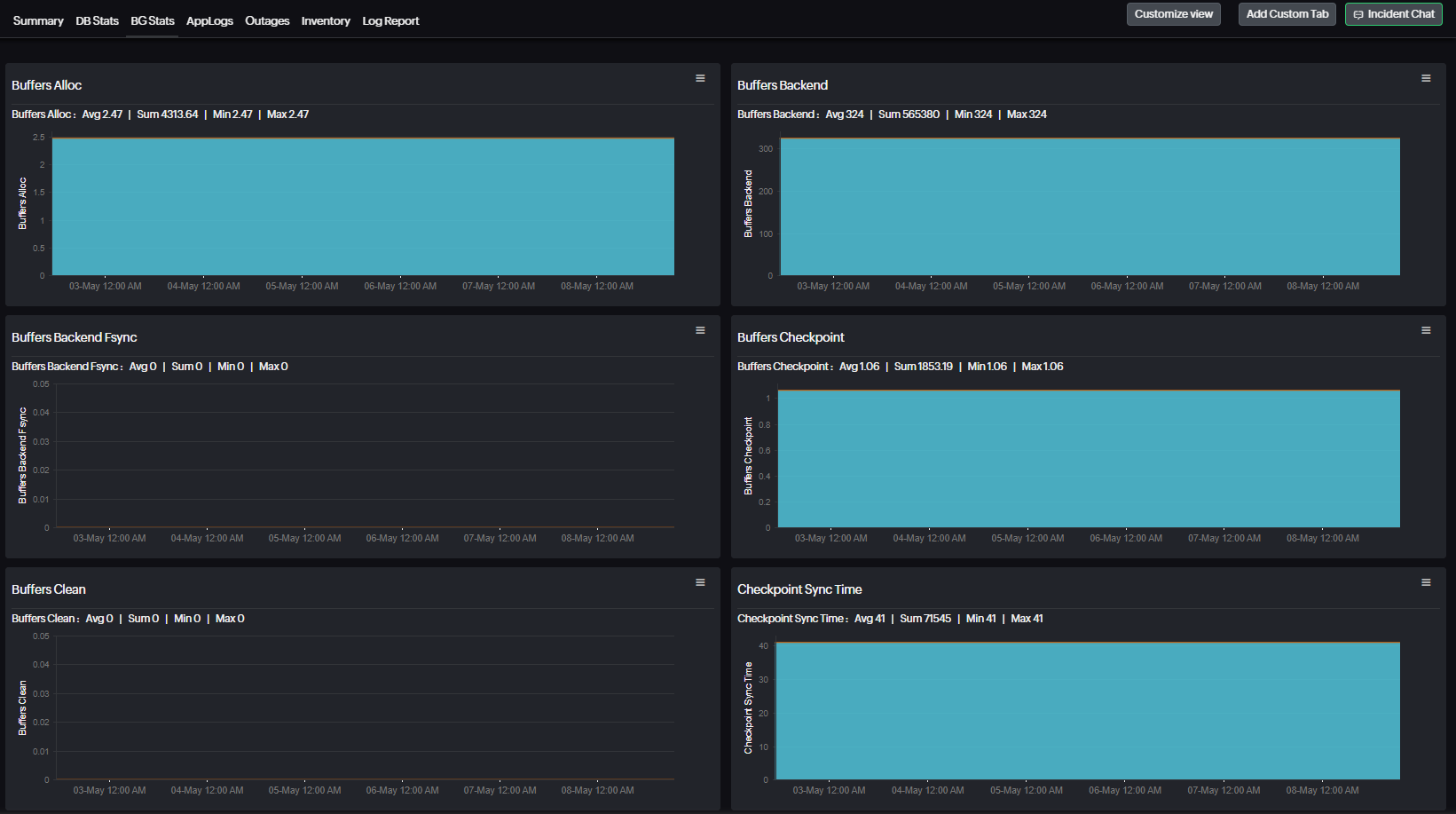Click the 'Avg 324' value in Buffers Backend
Viewport: 1456px width, 814px height.
point(845,115)
